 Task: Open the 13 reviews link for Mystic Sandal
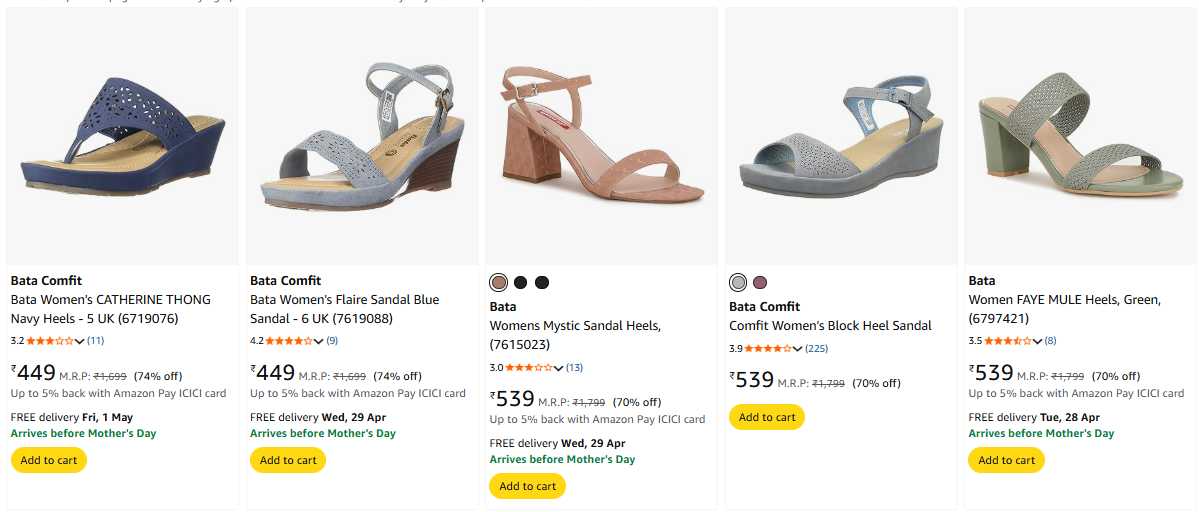(x=574, y=367)
